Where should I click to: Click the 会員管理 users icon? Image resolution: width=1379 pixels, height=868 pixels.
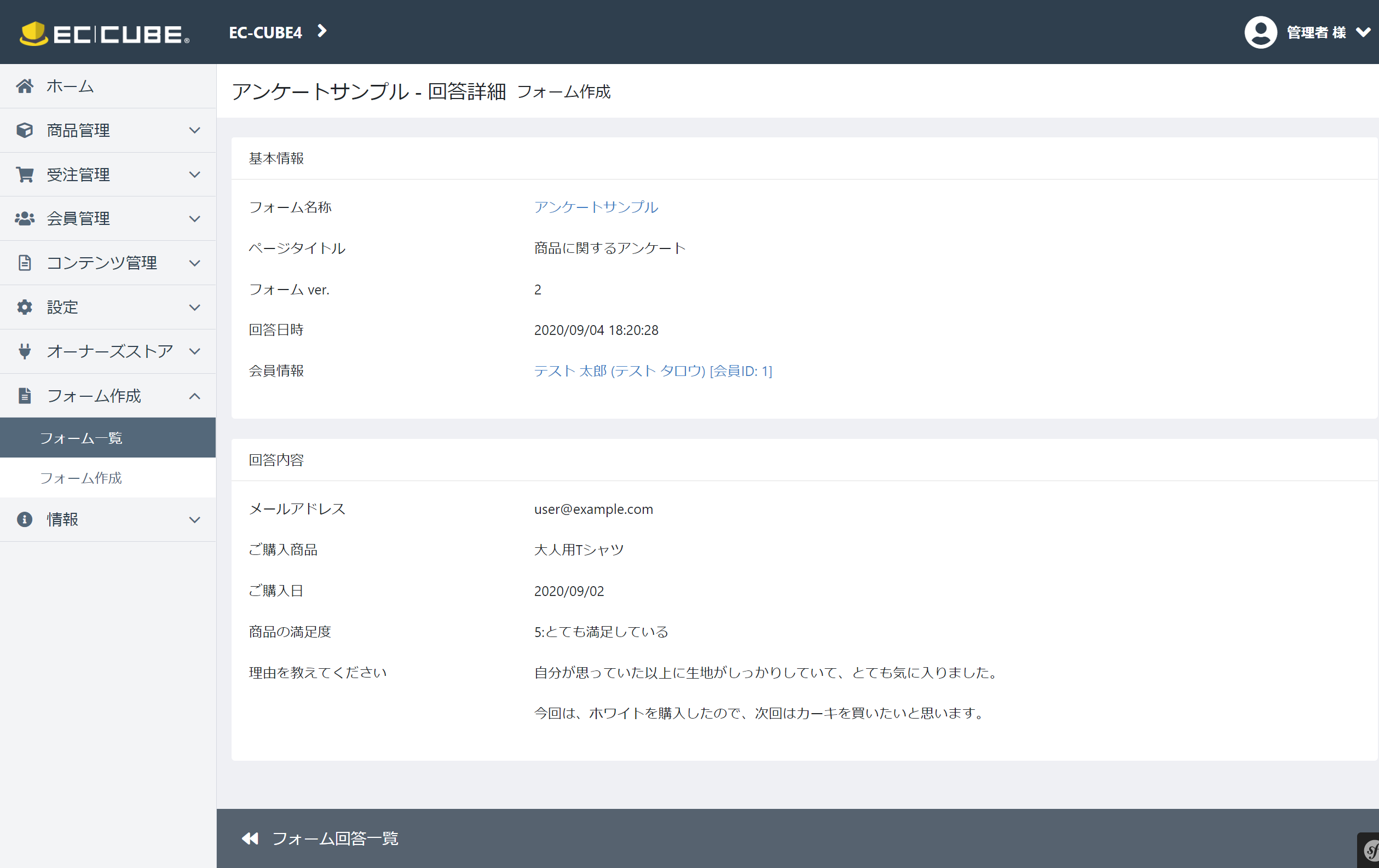[x=25, y=218]
